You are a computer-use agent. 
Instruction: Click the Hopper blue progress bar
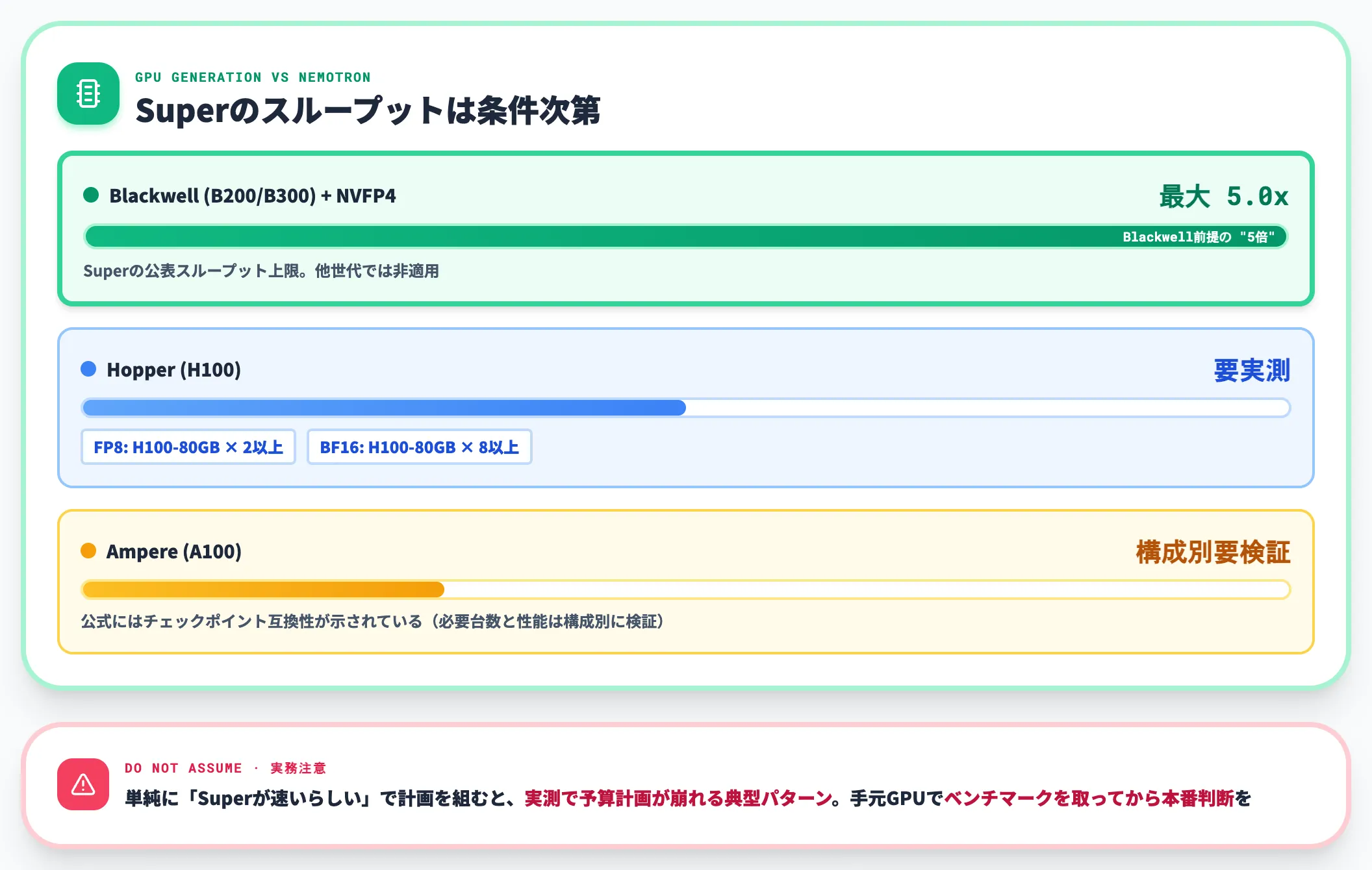[x=686, y=408]
